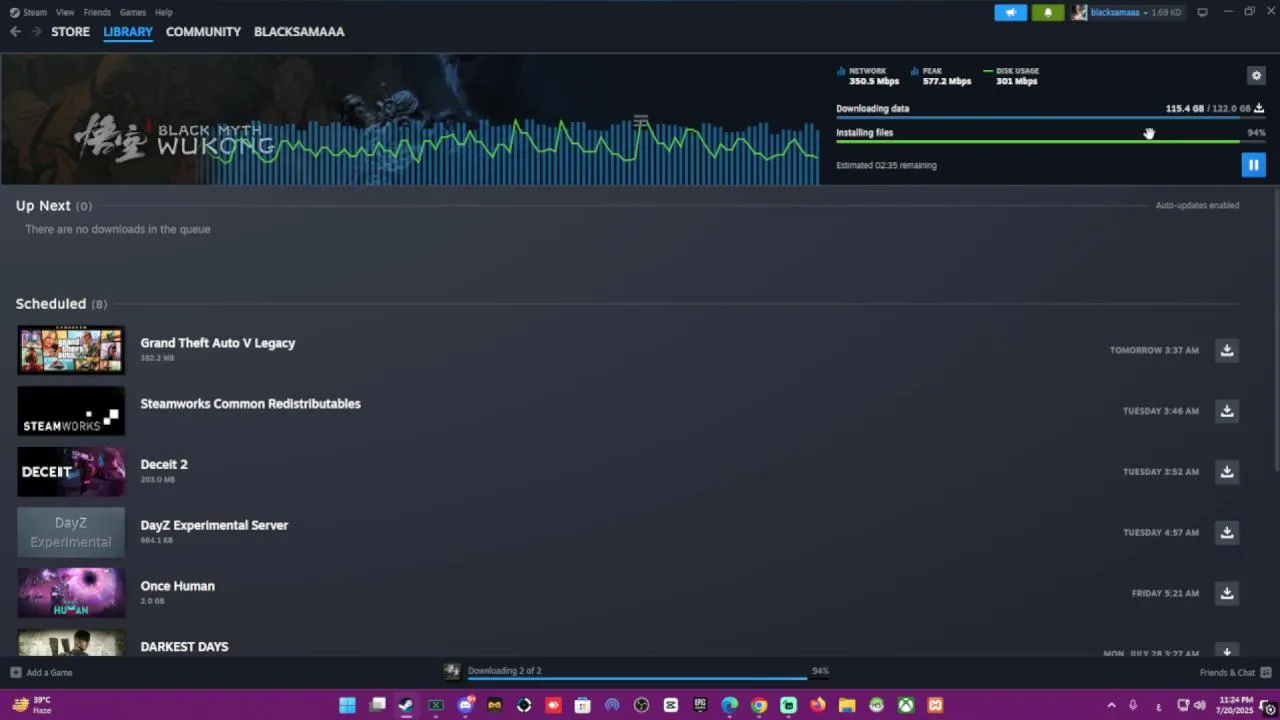The width and height of the screenshot is (1280, 720).
Task: Open Epic Games Launcher in the taskbar
Action: [700, 705]
